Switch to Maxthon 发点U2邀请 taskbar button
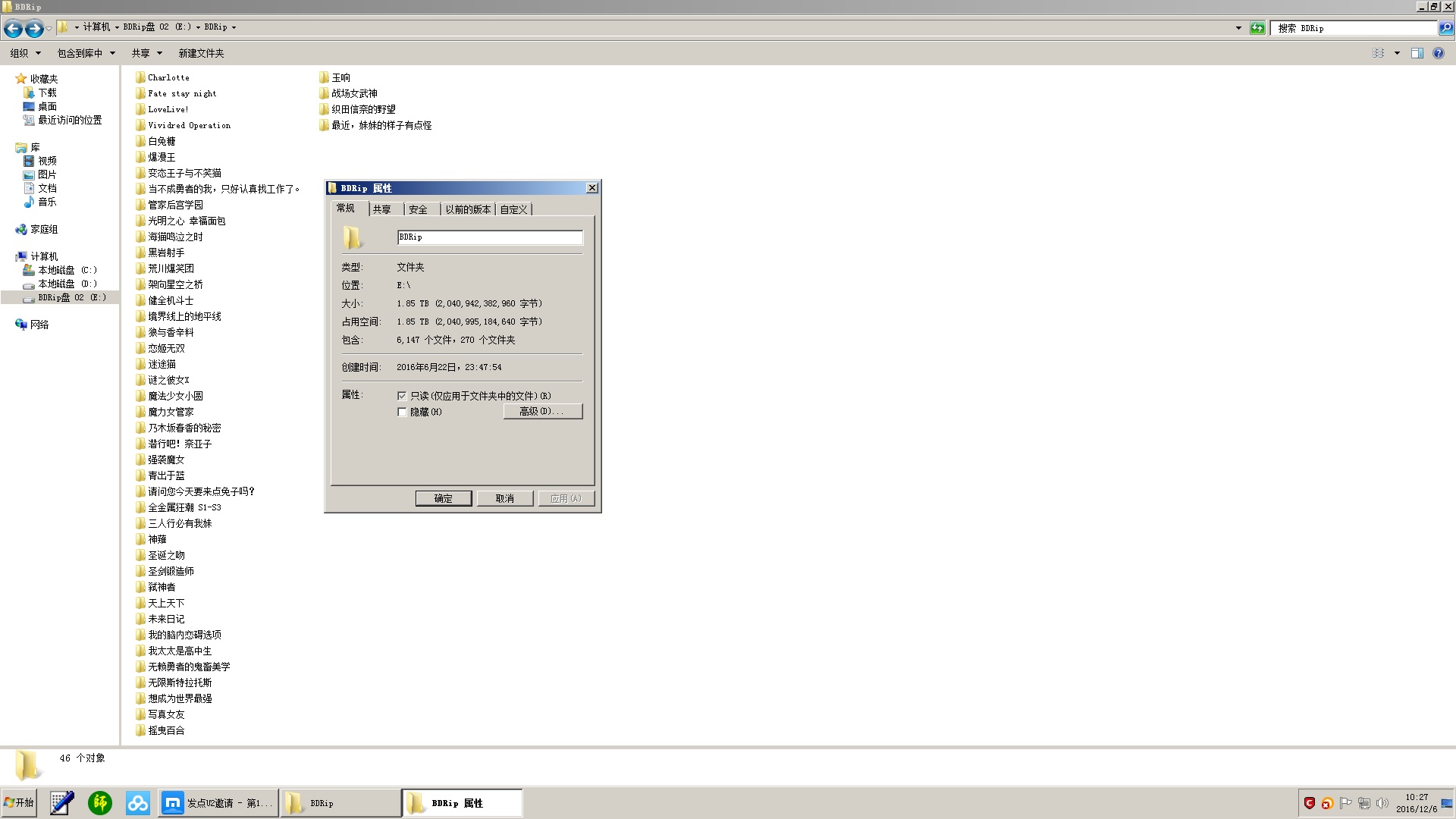 pyautogui.click(x=218, y=803)
